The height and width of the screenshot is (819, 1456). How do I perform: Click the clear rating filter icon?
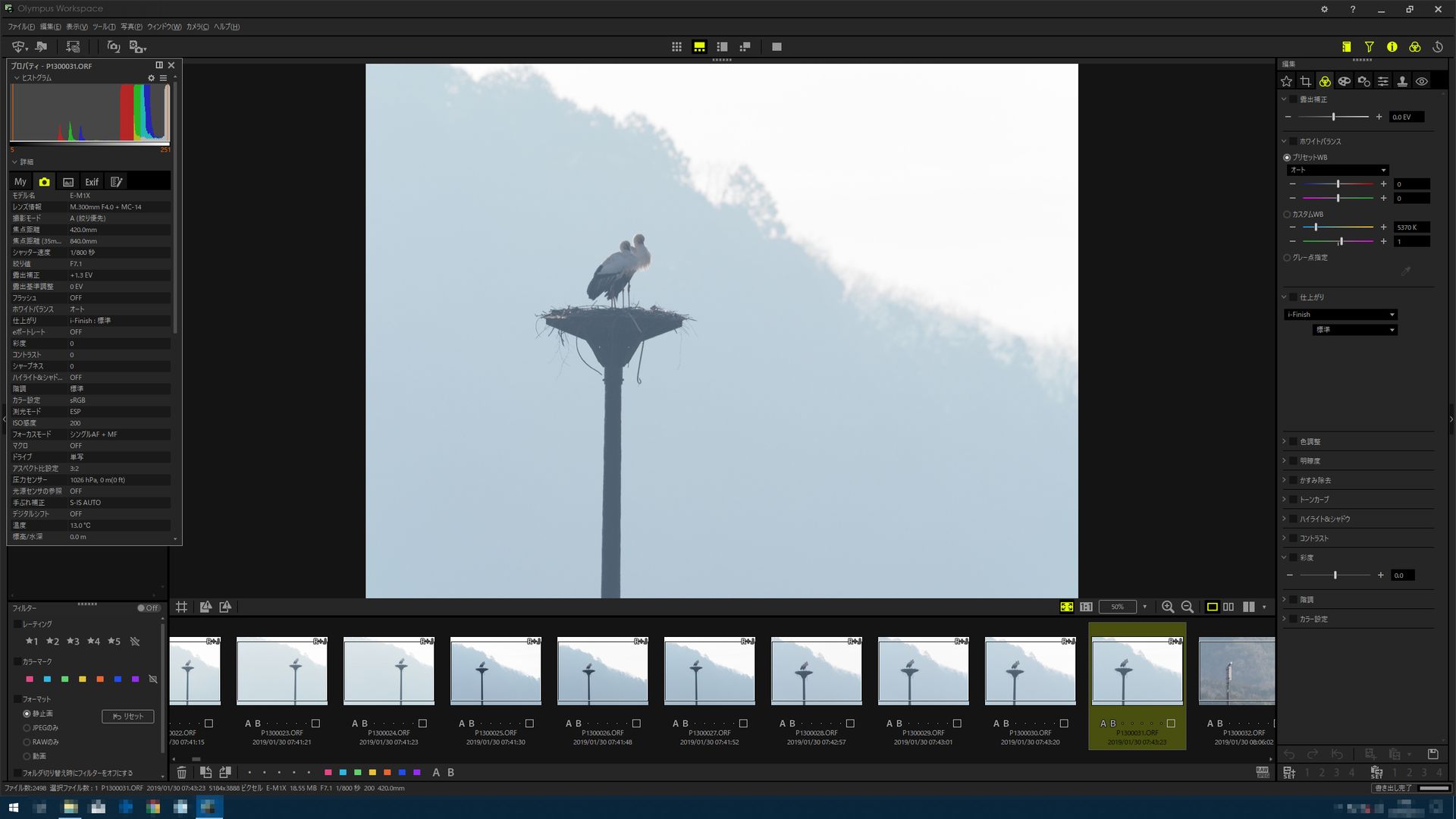[135, 642]
